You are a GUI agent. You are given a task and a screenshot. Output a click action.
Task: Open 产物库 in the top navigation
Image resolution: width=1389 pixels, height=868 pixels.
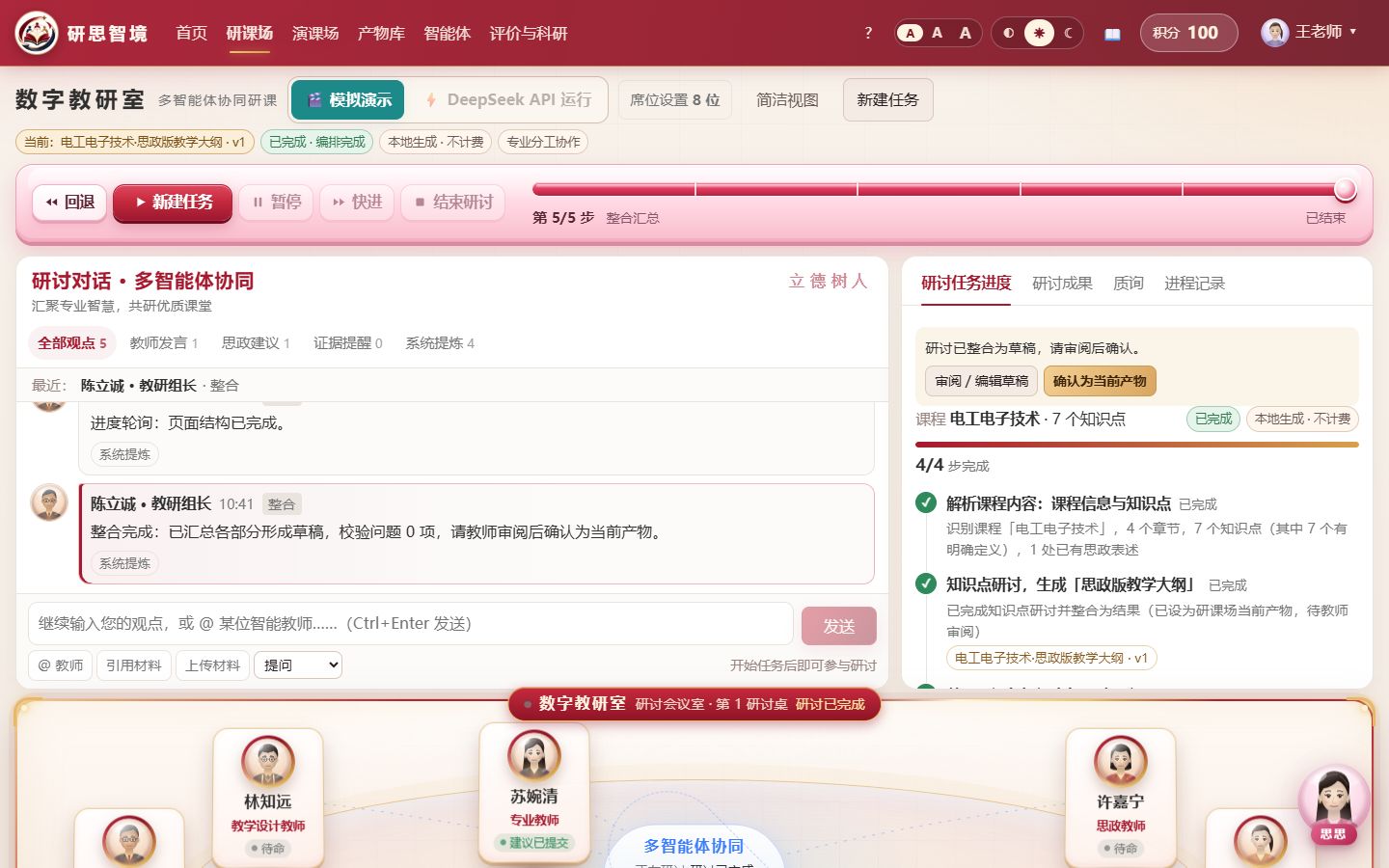point(381,34)
